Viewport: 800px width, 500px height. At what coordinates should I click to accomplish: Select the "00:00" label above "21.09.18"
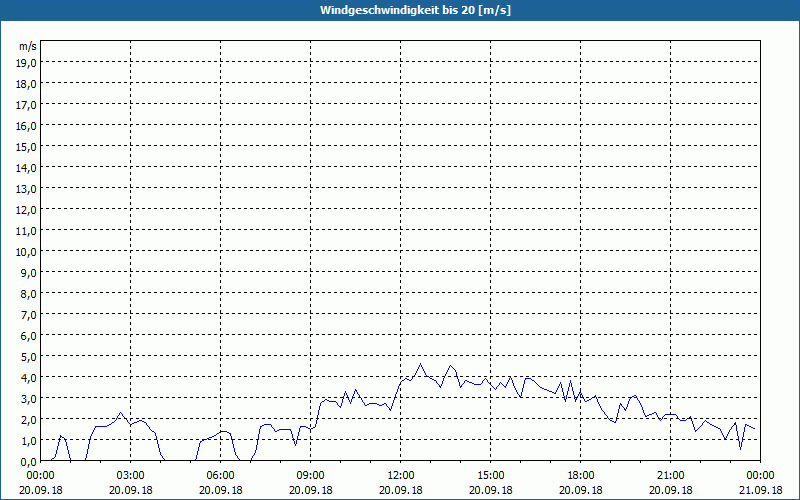coord(760,476)
